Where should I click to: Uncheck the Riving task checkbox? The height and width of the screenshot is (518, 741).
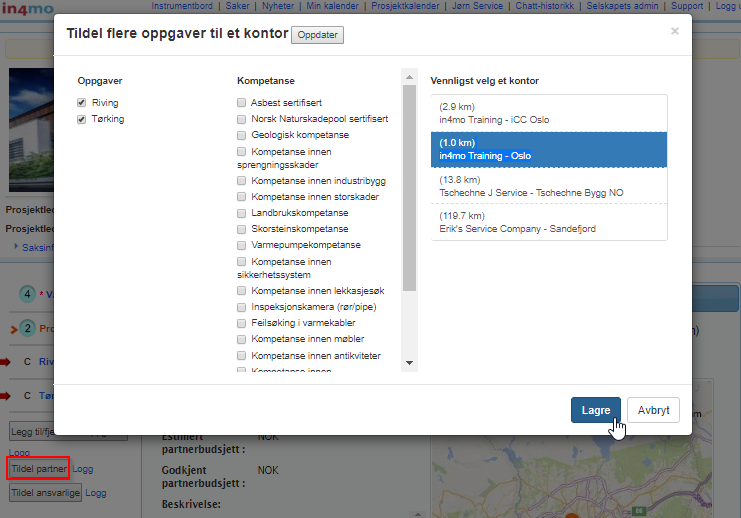82,103
